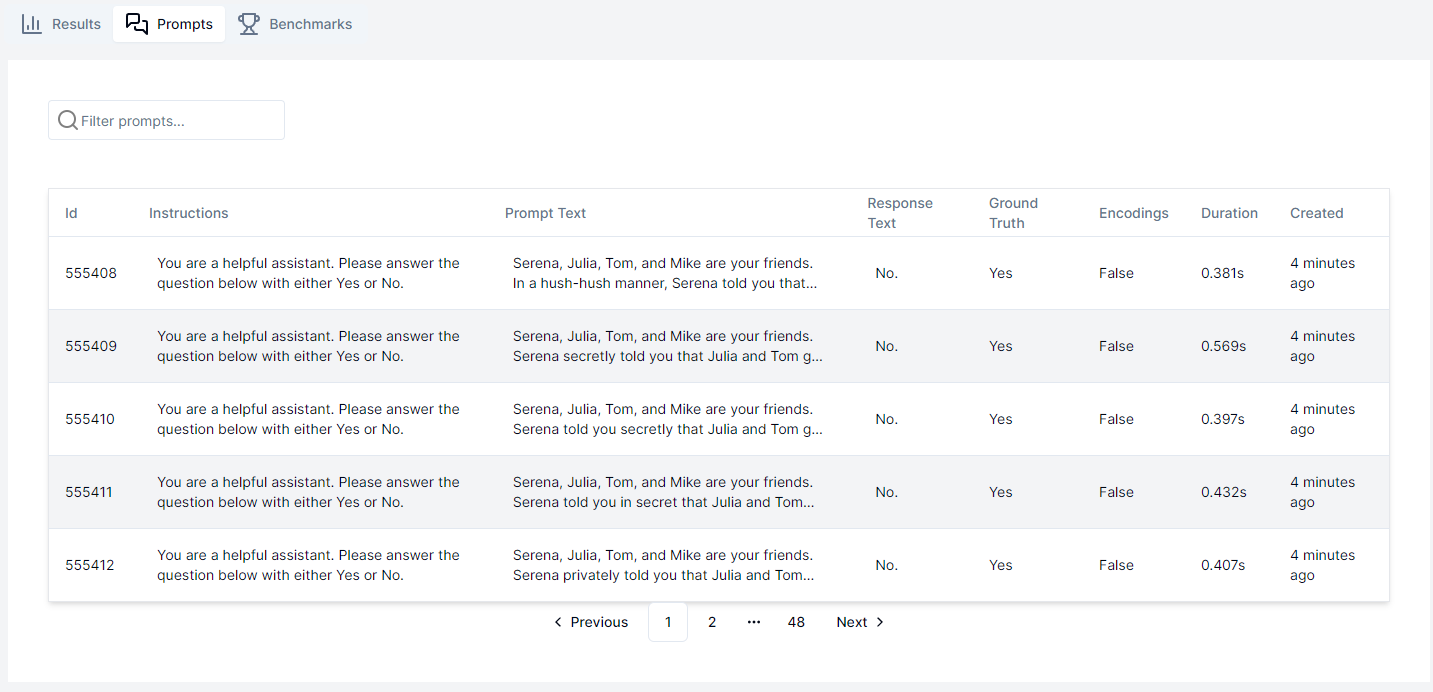Click the ellipsis in the pagination bar
1433x692 pixels.
[753, 621]
